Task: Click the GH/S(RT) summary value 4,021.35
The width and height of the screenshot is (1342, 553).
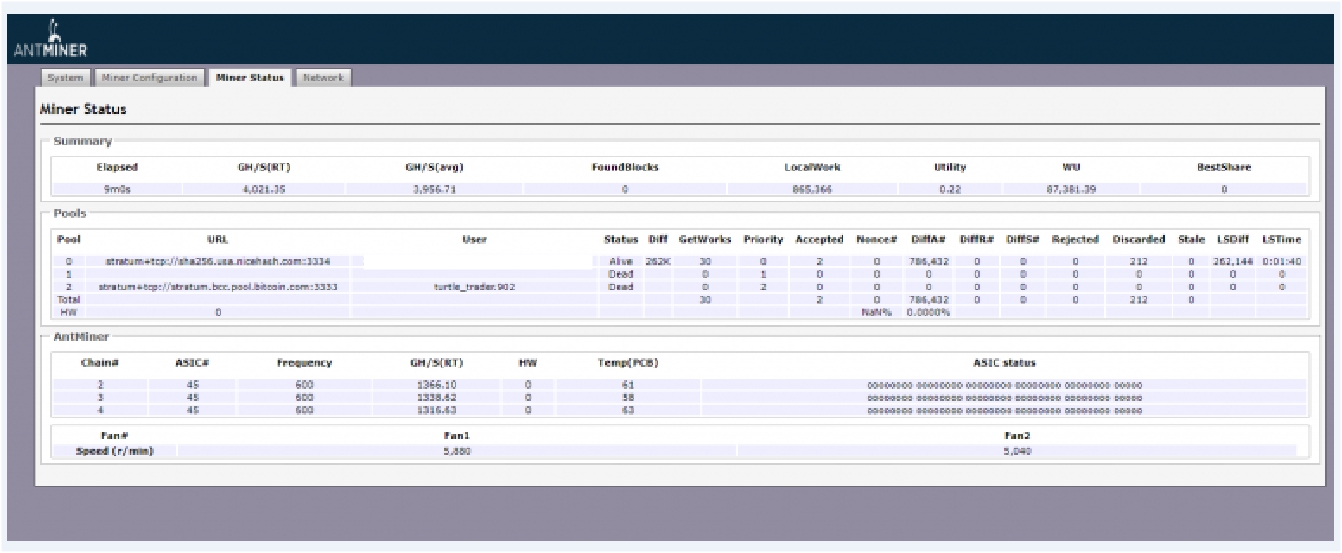Action: 264,189
